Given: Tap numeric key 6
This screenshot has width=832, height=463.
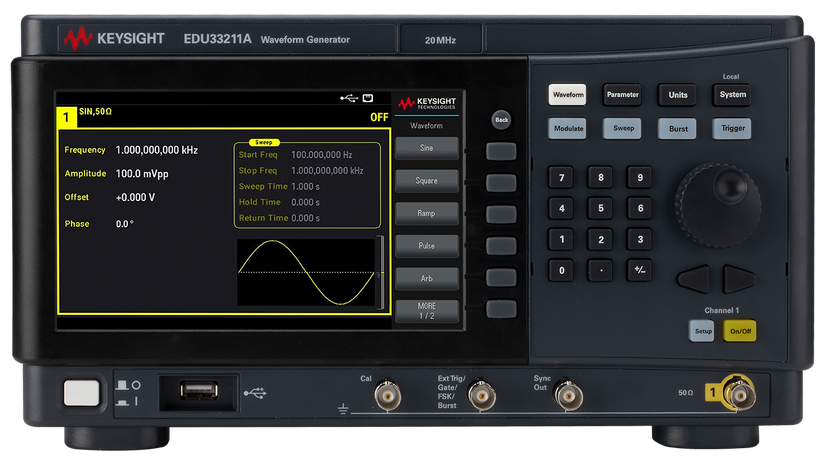Looking at the screenshot, I should (x=640, y=208).
